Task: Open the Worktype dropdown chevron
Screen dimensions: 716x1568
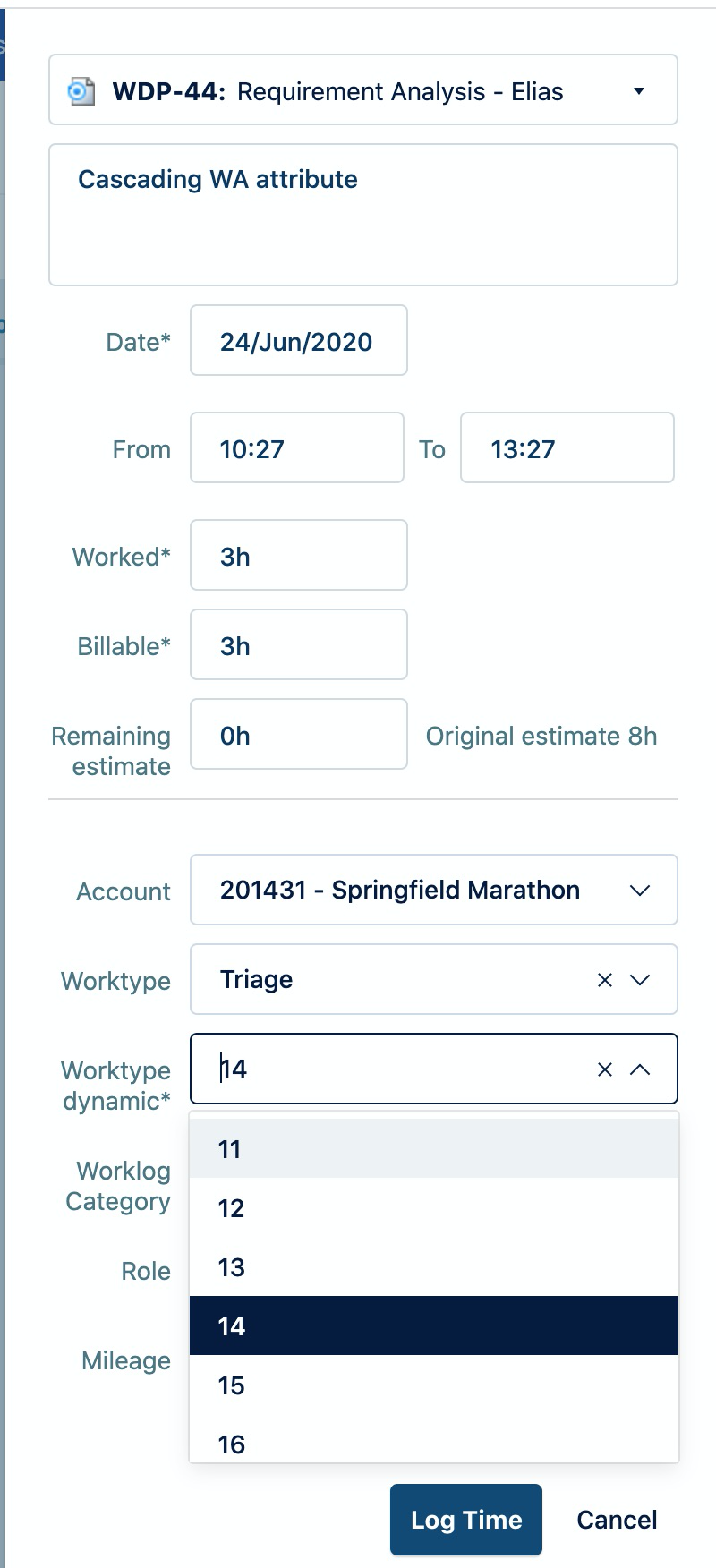Action: tap(640, 980)
